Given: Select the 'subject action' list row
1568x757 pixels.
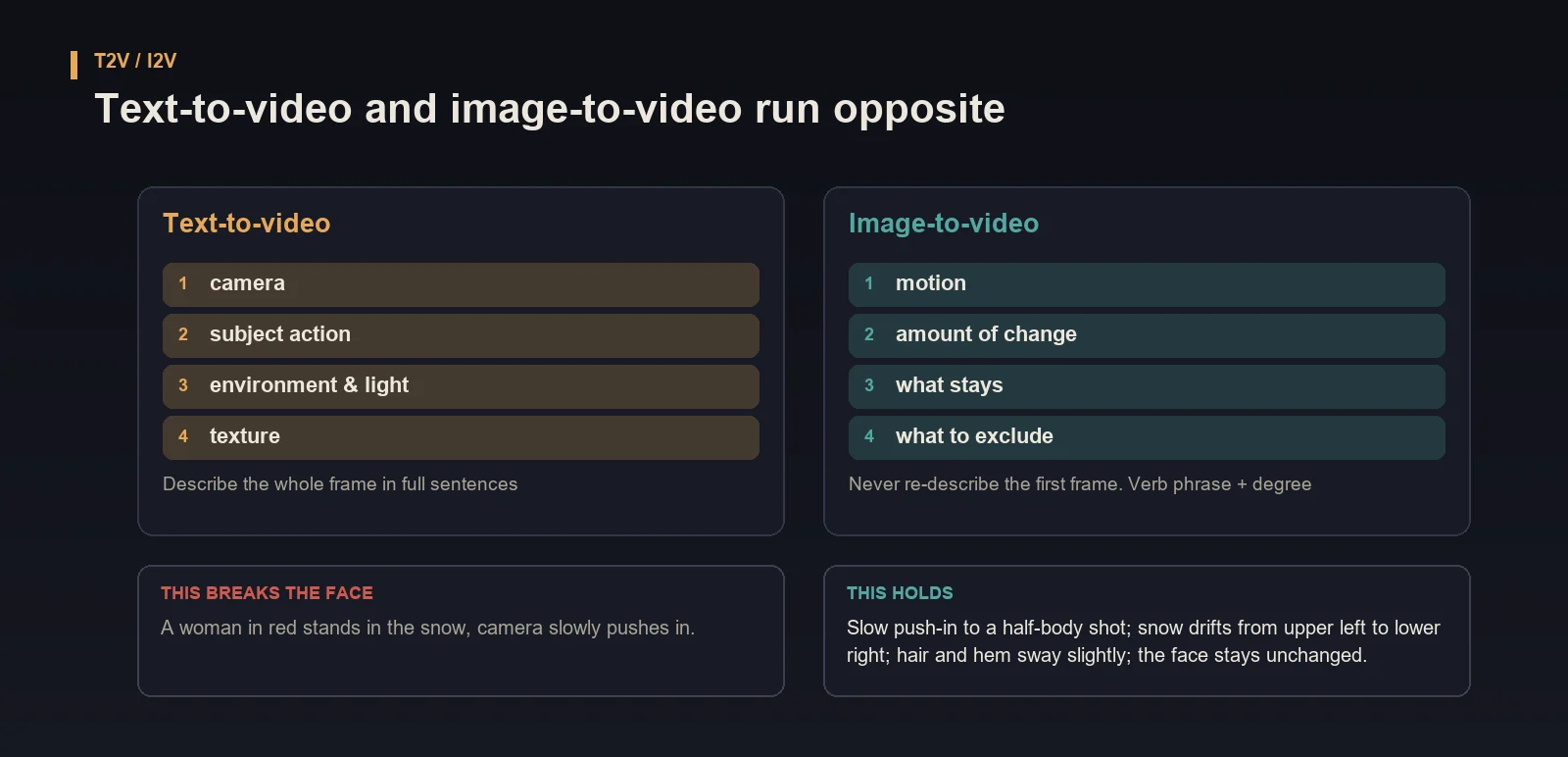Looking at the screenshot, I should point(461,335).
